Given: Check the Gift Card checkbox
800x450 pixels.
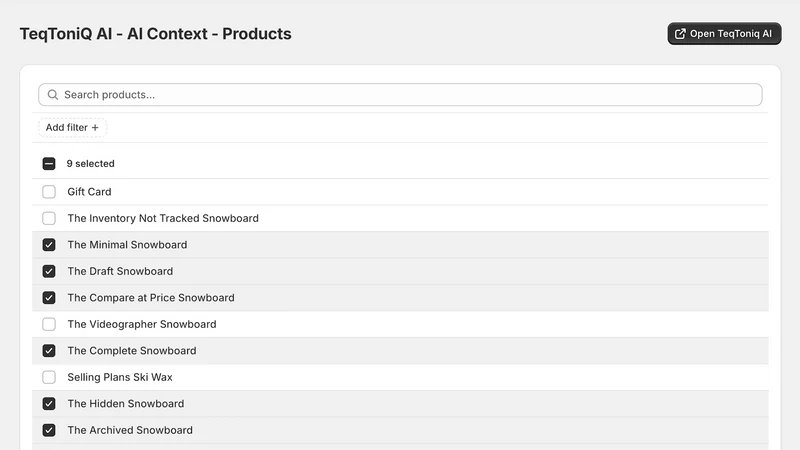Looking at the screenshot, I should (x=49, y=192).
